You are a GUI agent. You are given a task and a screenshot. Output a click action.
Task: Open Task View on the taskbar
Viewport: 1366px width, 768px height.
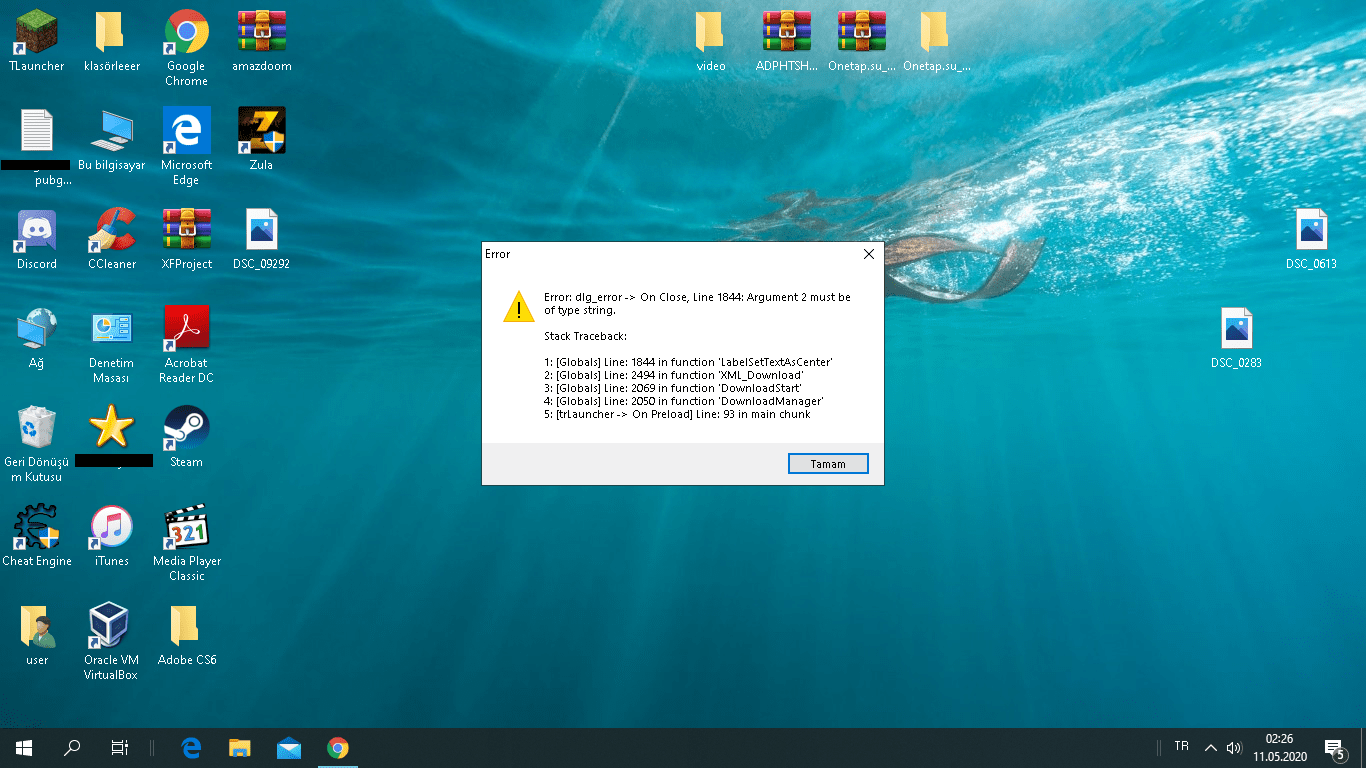(x=119, y=748)
